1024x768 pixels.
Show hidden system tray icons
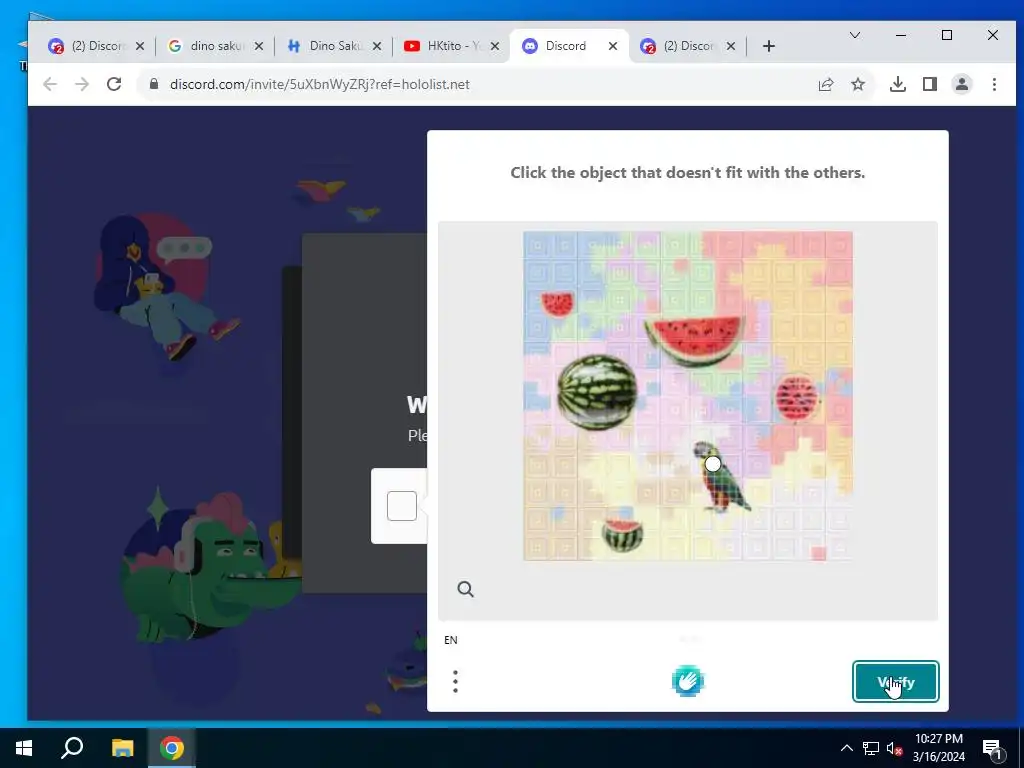point(846,748)
